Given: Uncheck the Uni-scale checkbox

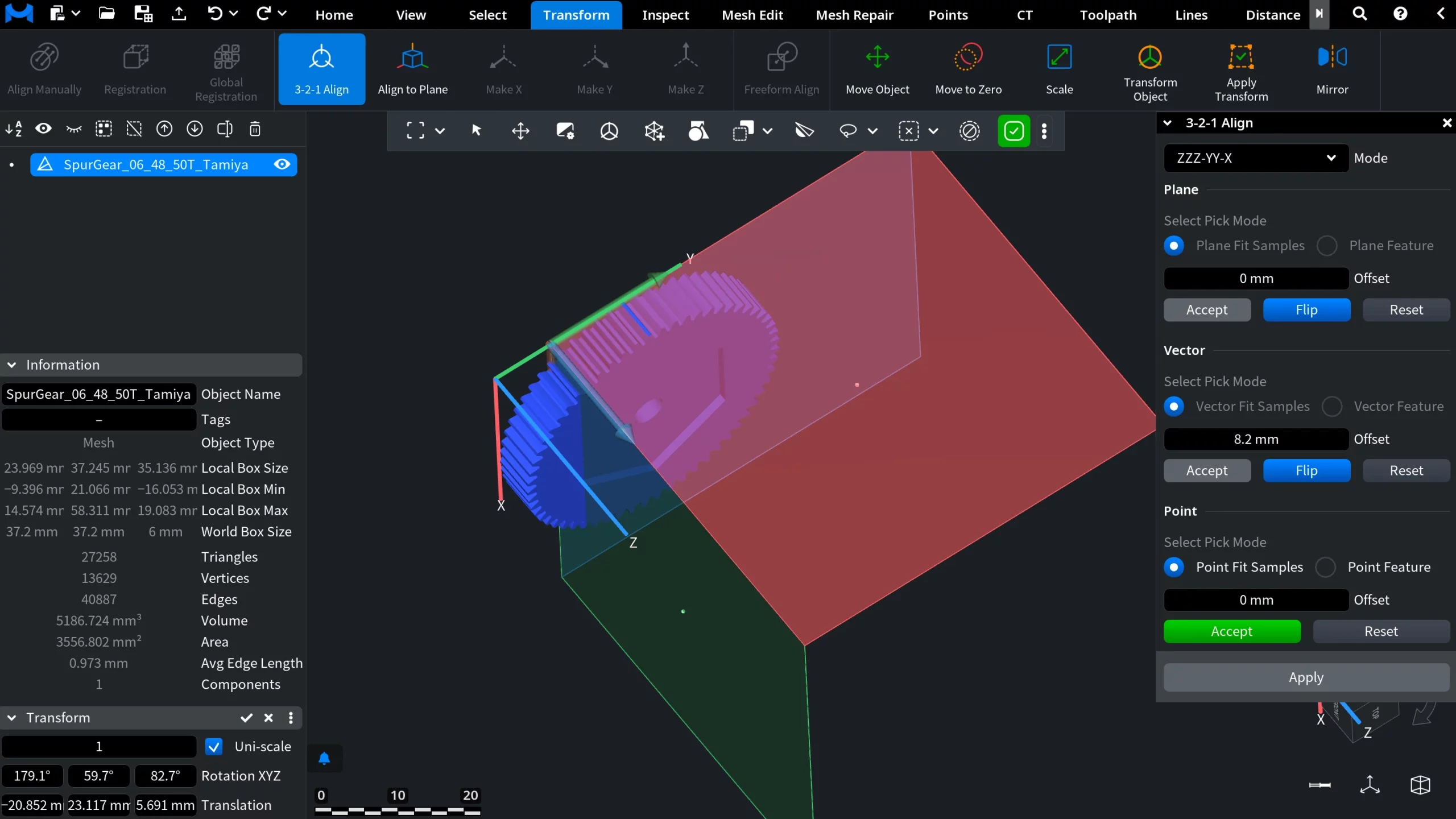Looking at the screenshot, I should click(x=214, y=747).
